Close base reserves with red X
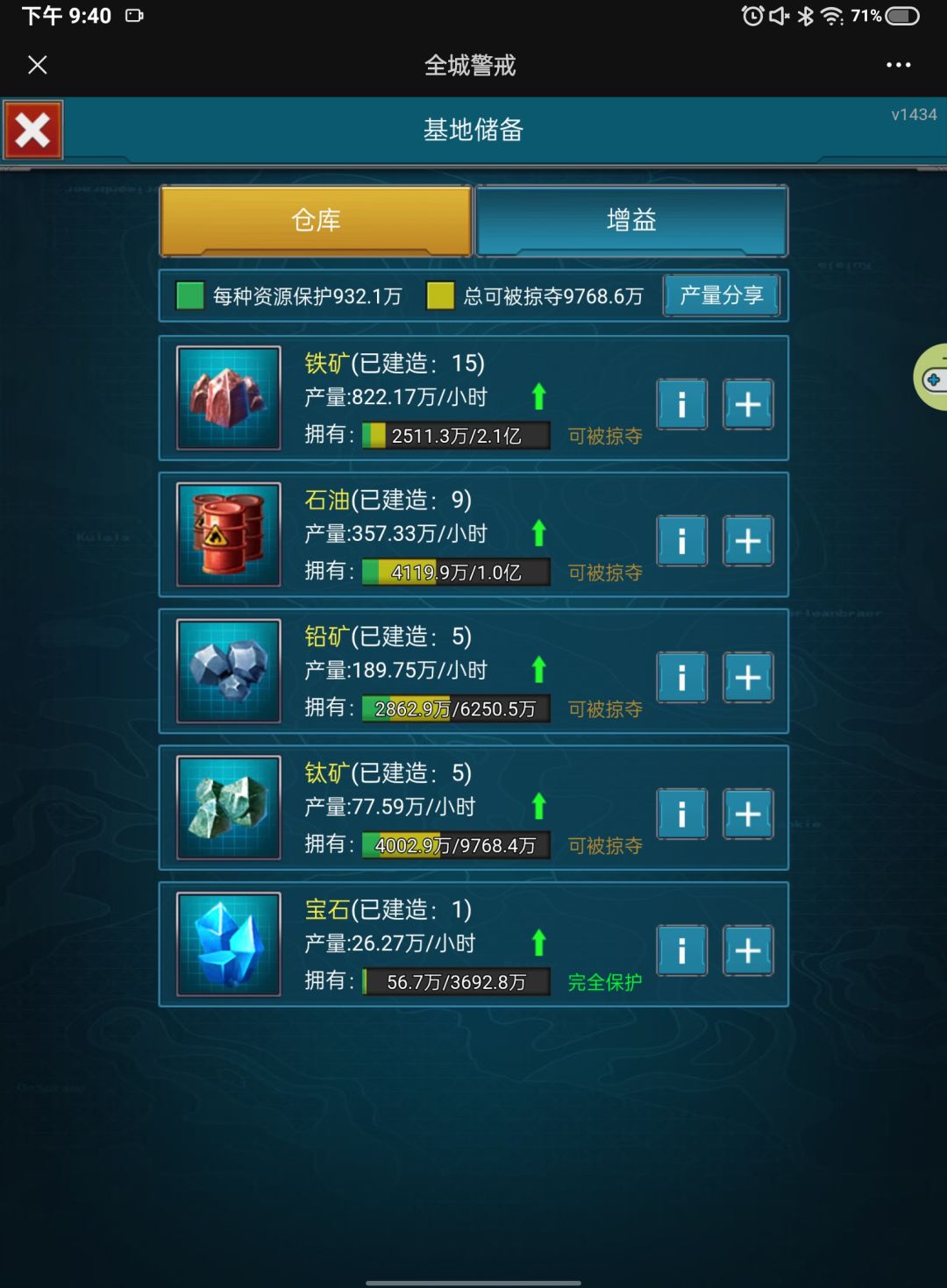 coord(33,131)
